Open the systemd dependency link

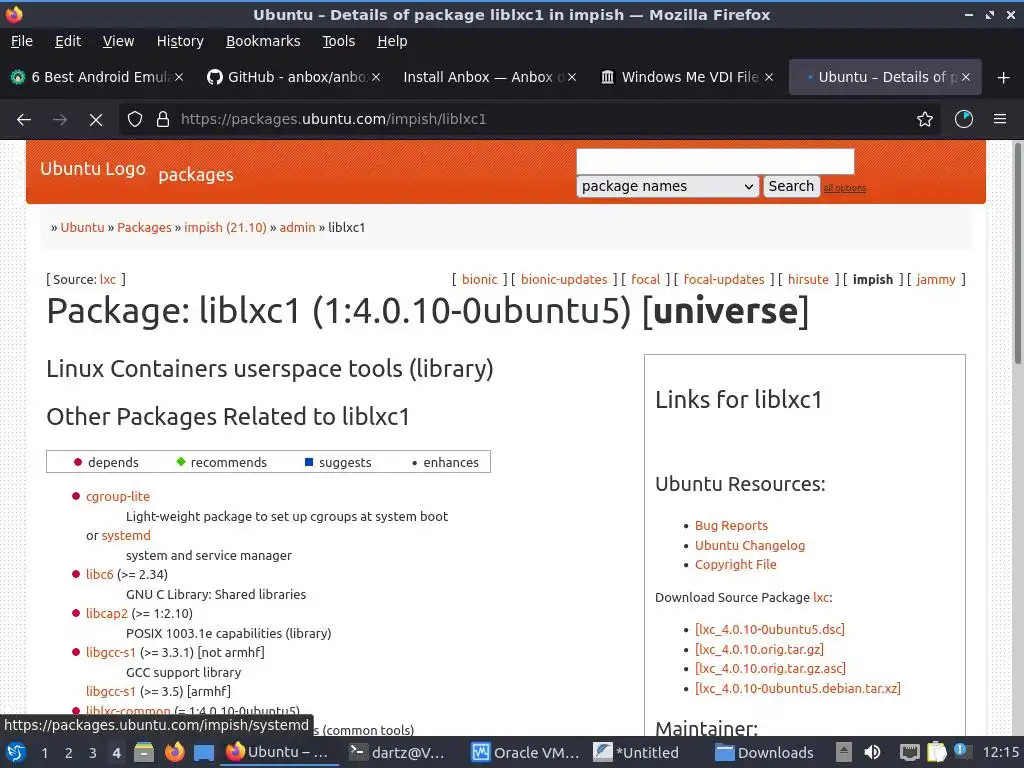[x=126, y=536]
